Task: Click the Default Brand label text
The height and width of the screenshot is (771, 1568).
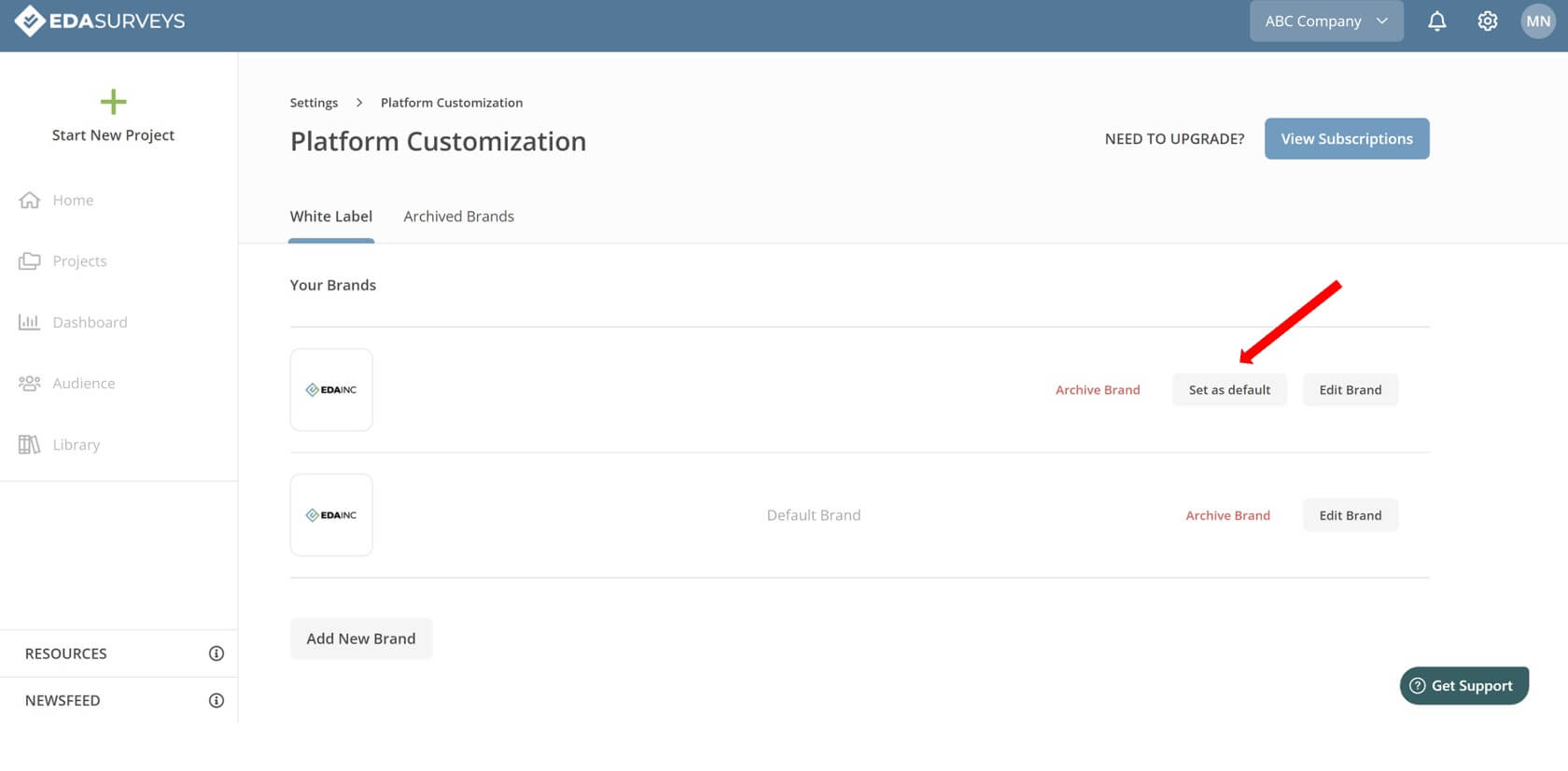Action: [814, 515]
